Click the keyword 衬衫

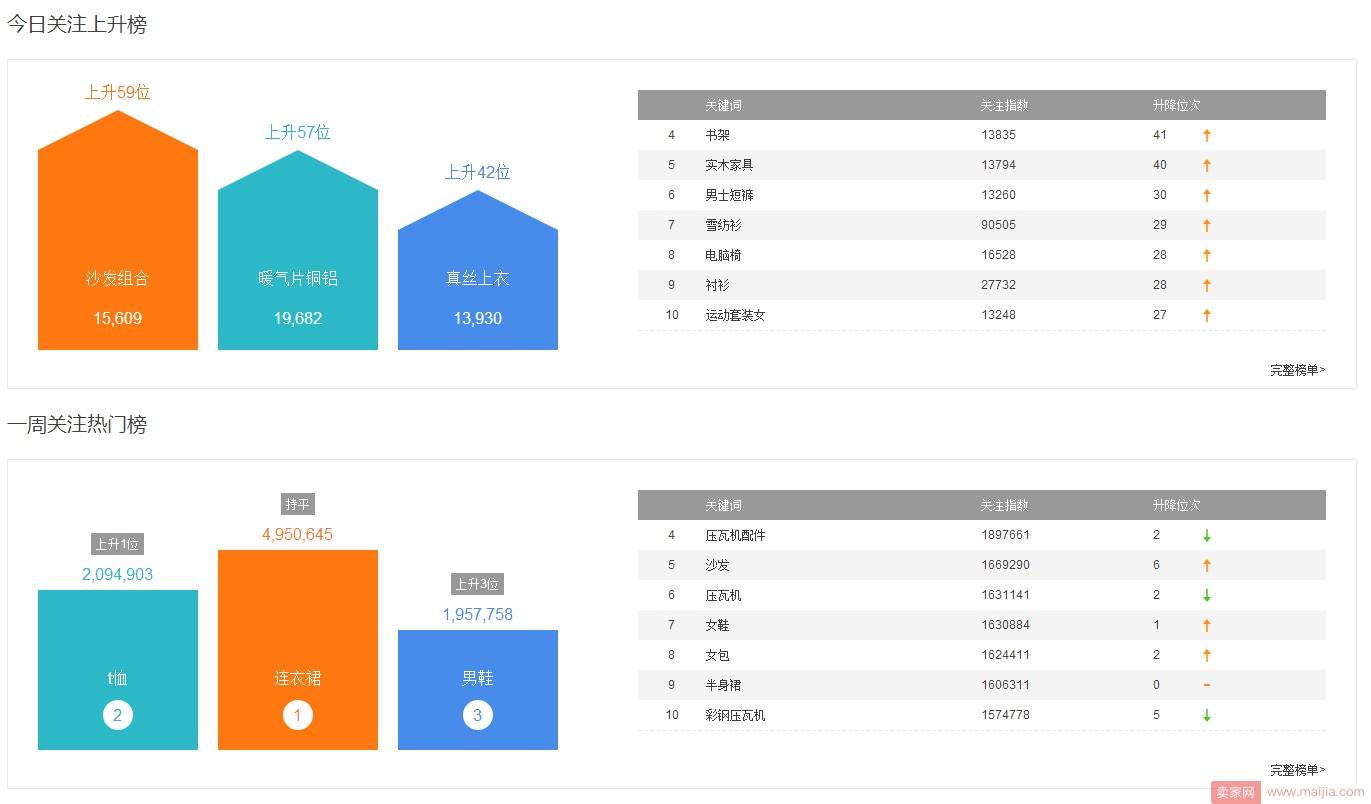pyautogui.click(x=717, y=285)
